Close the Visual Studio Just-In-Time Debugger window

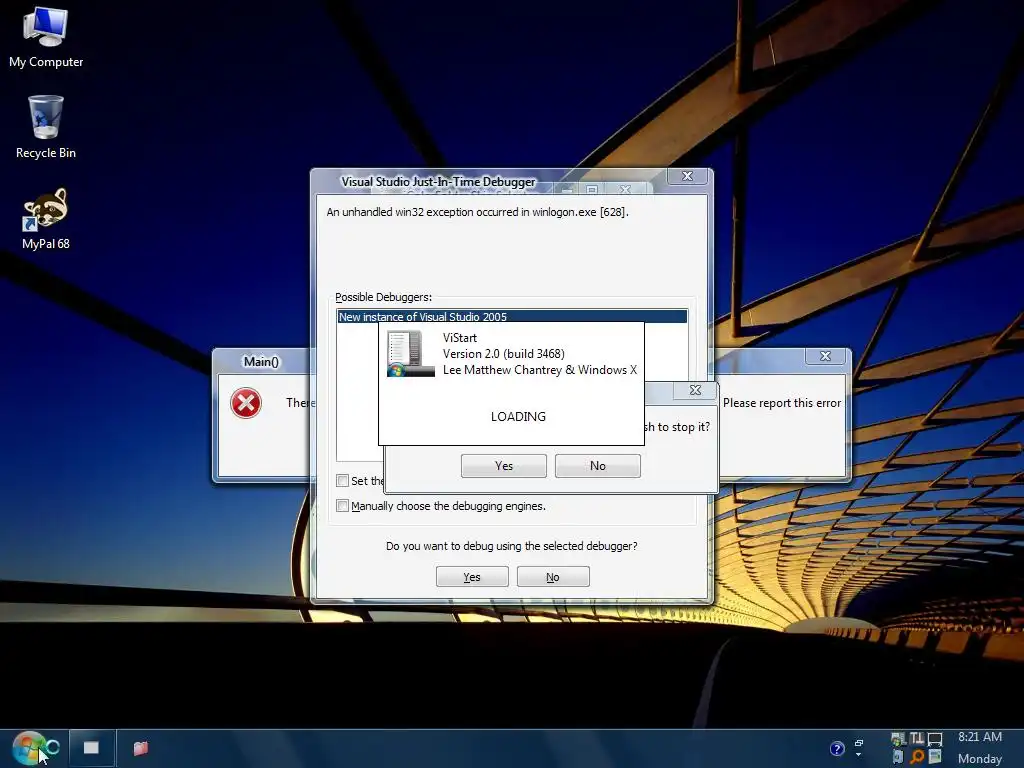(687, 176)
